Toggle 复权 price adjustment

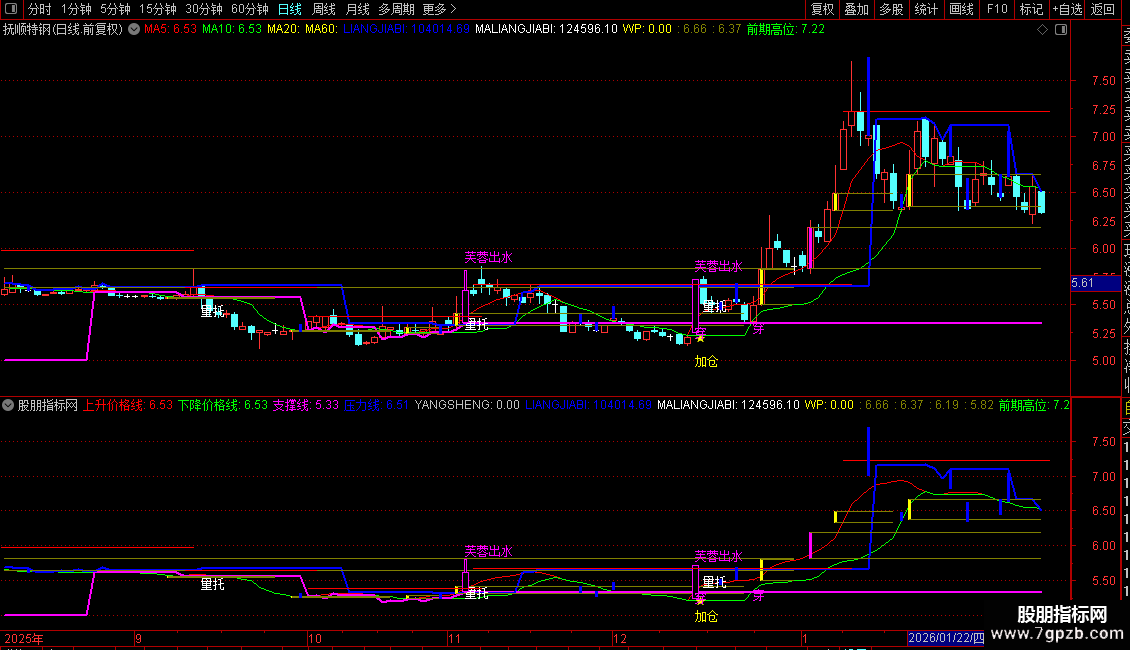(822, 9)
